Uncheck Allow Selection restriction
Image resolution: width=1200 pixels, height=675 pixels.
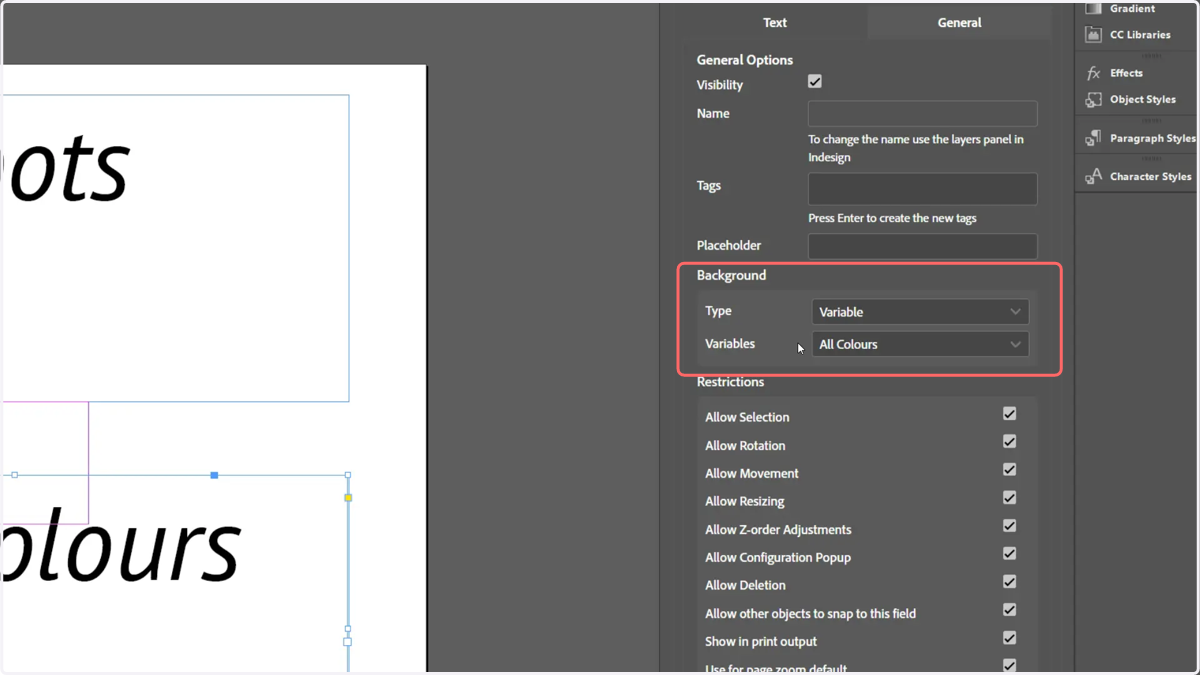point(1009,414)
